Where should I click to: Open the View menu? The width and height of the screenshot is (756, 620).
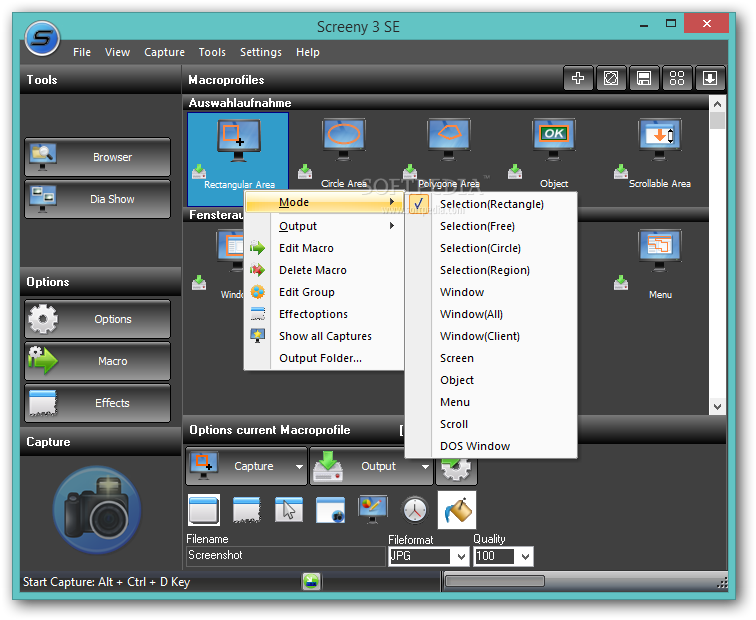click(118, 52)
